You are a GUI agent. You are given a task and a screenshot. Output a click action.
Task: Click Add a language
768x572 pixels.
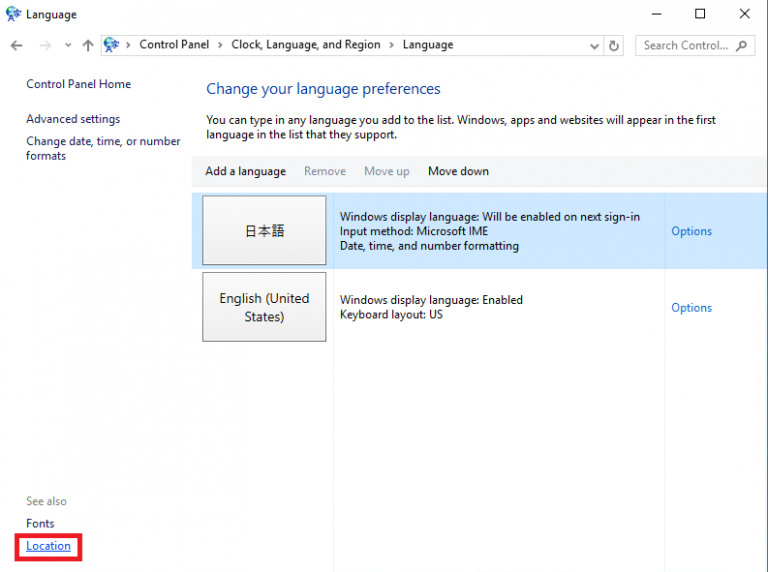pyautogui.click(x=245, y=171)
